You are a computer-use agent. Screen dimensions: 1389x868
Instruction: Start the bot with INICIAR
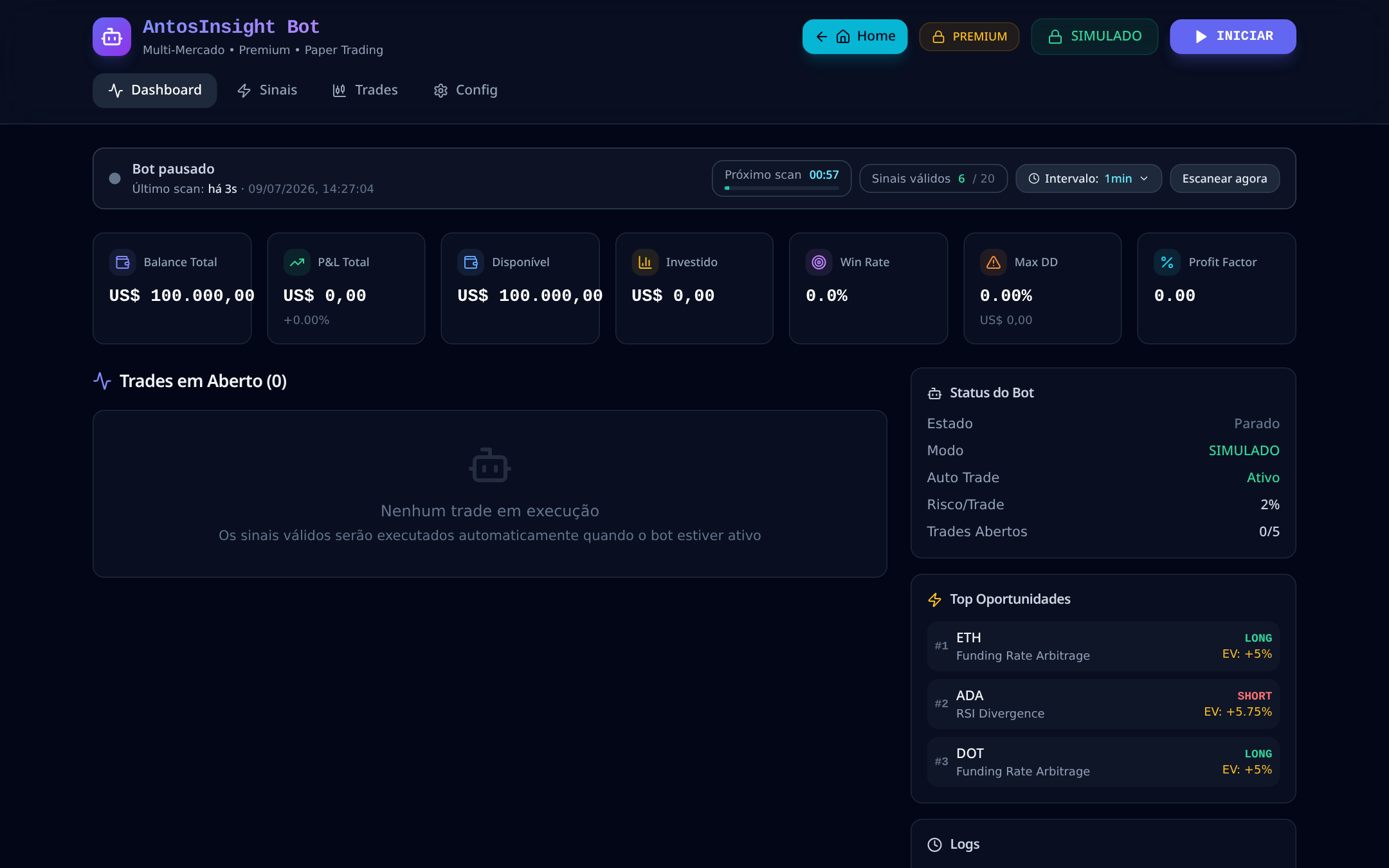(x=1233, y=37)
